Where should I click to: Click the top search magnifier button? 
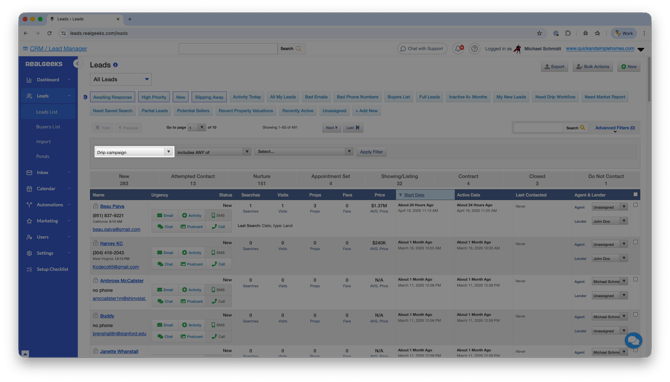click(x=291, y=49)
